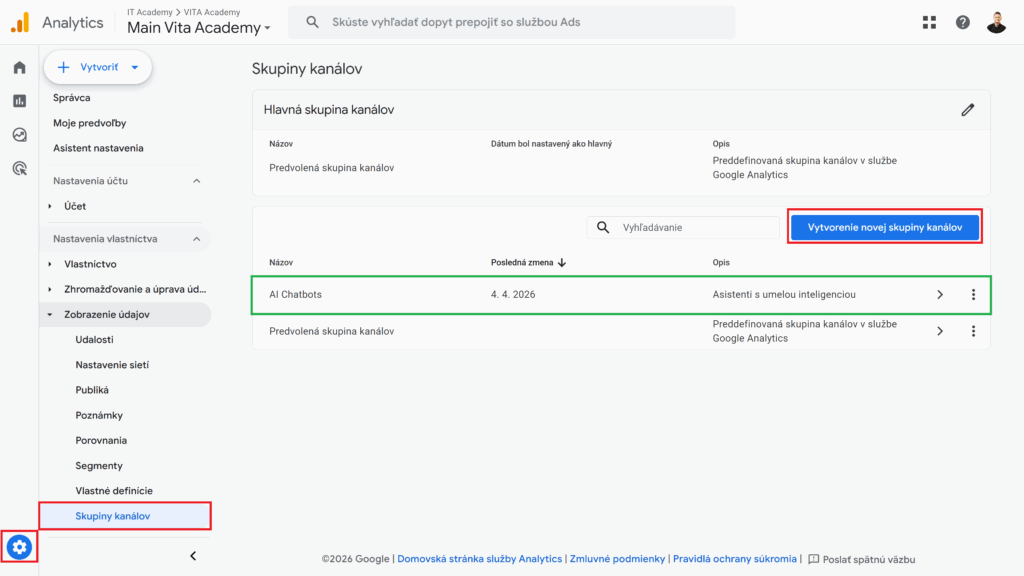
Task: Click the 4. 4. 2026 date cell
Action: point(513,295)
